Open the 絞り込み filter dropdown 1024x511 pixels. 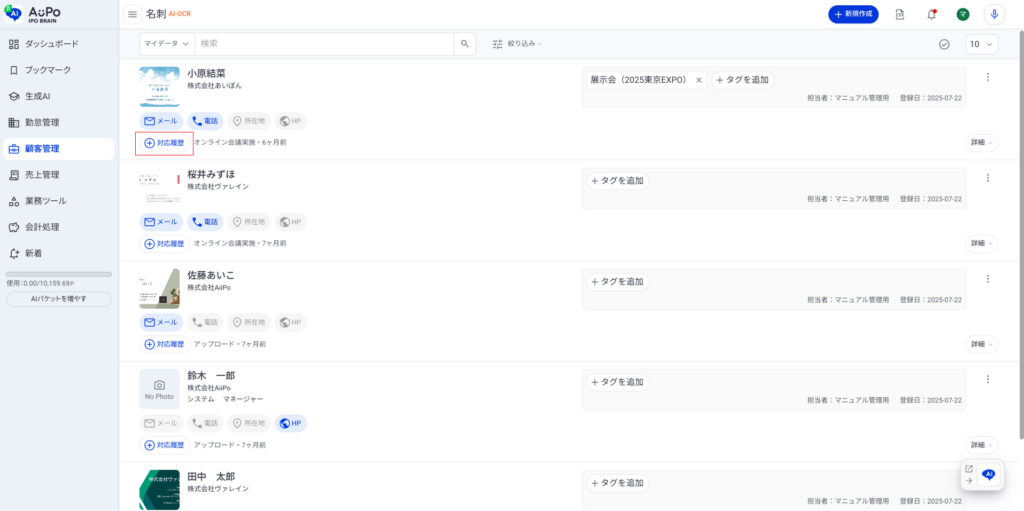[x=517, y=44]
